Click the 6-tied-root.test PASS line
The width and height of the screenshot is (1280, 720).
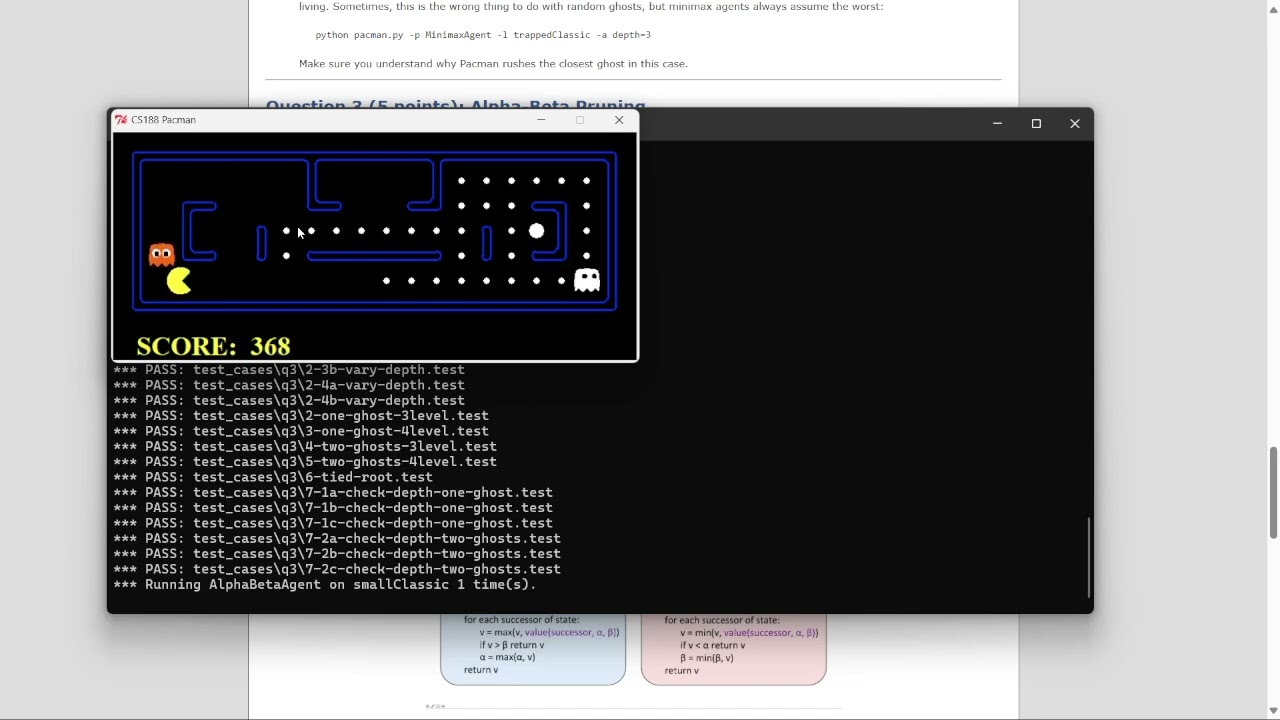273,478
